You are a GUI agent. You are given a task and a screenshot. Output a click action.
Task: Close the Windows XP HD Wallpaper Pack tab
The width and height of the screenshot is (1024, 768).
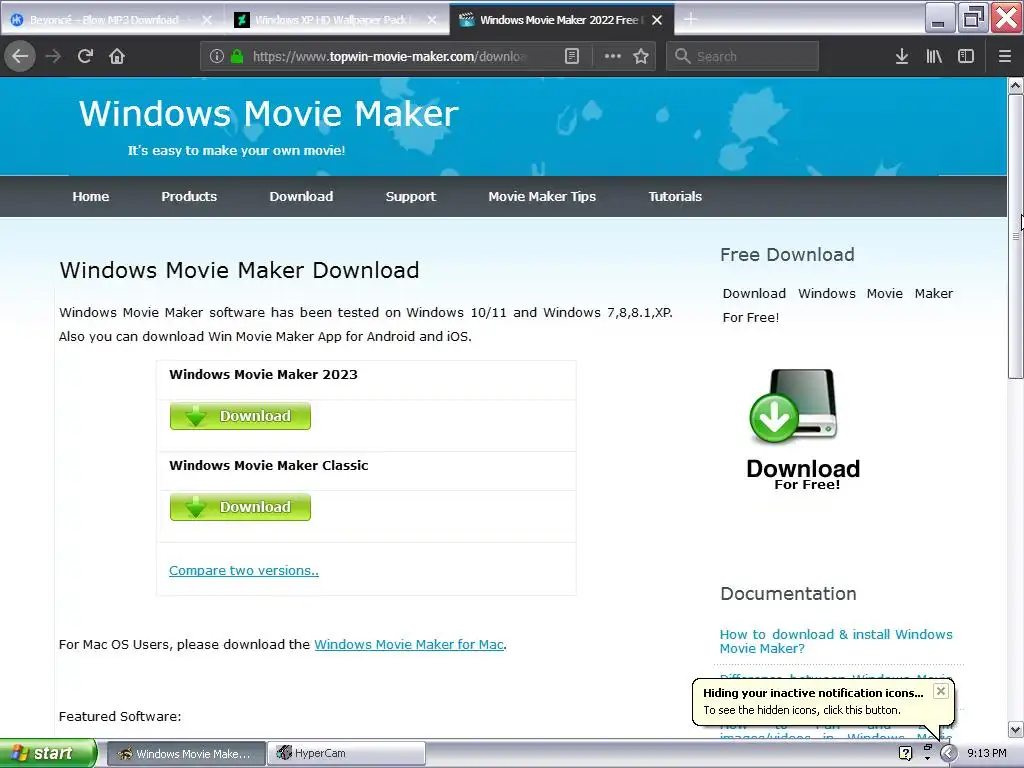pyautogui.click(x=432, y=20)
